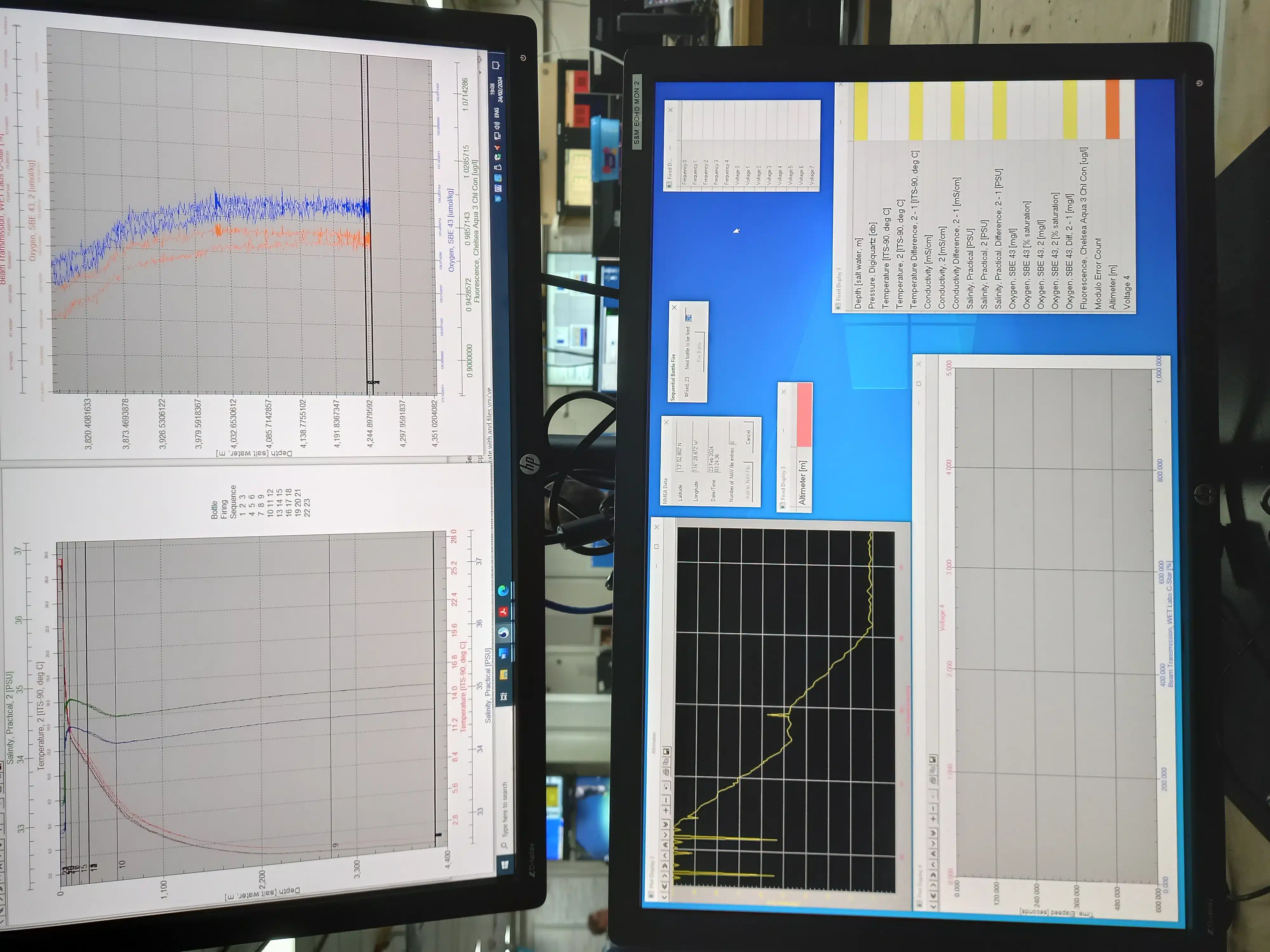Open the round blue Seasave taskbar icon
This screenshot has width=1270, height=952.
(x=504, y=632)
